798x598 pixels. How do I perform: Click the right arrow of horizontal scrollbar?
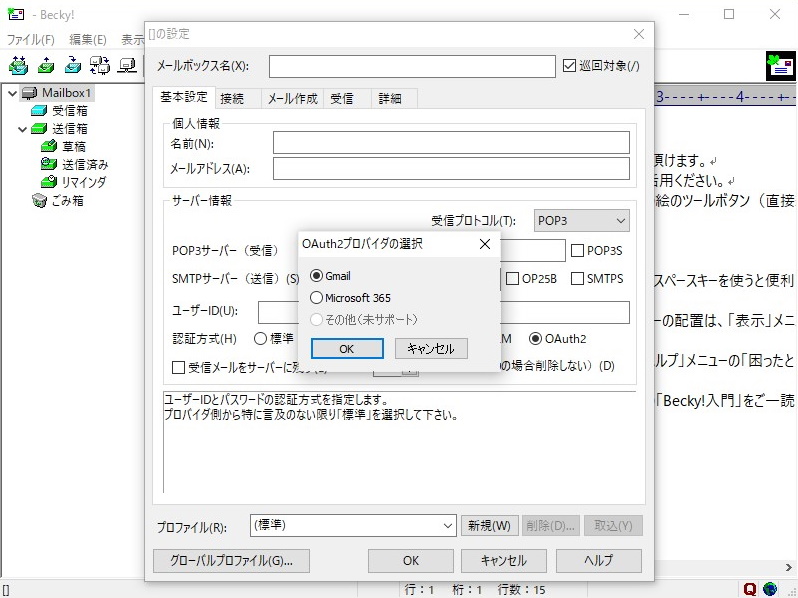coord(789,567)
